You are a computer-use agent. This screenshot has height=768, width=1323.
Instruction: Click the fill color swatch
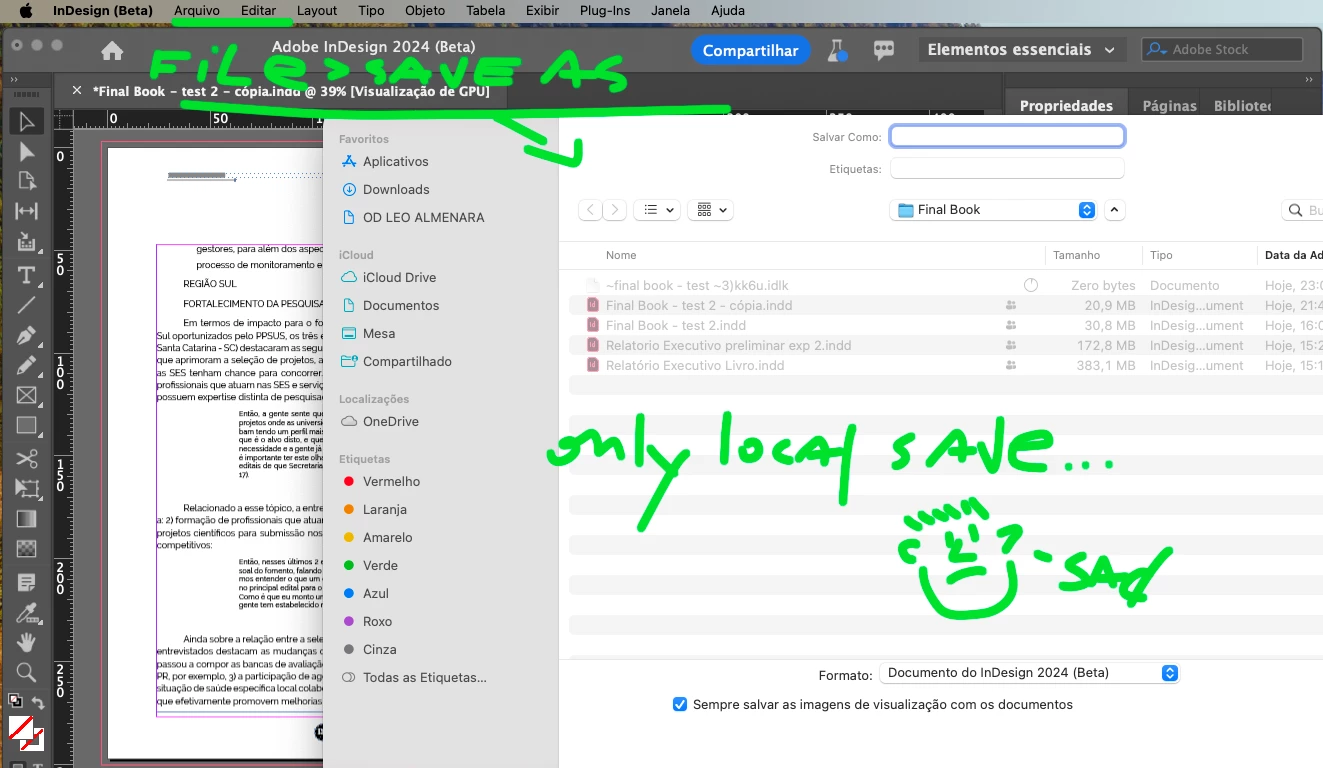point(20,729)
